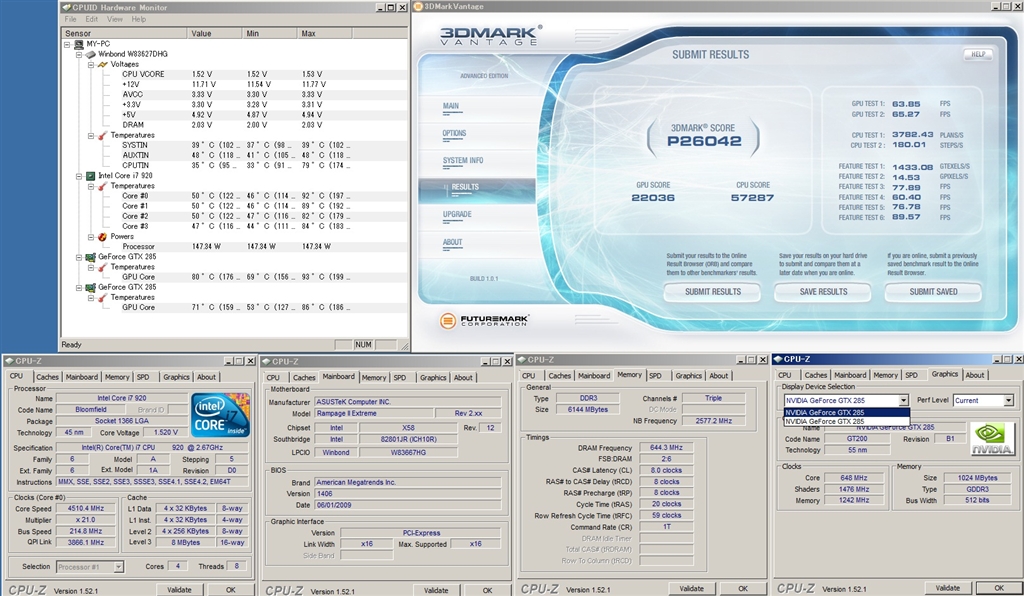Open the UPGRADE section in 3DMark Vantage
This screenshot has height=596, width=1024.
[x=457, y=215]
